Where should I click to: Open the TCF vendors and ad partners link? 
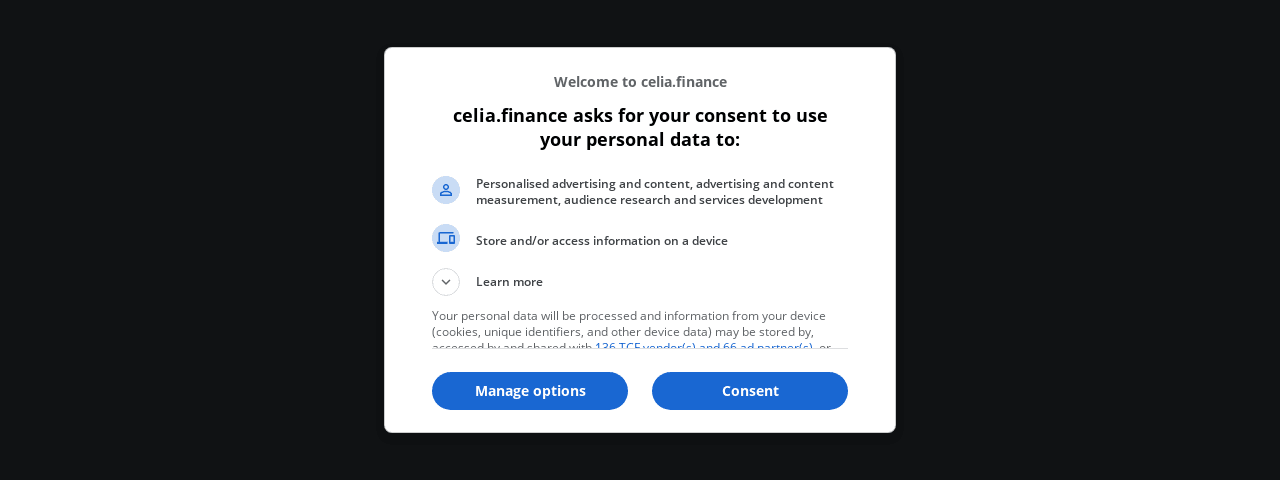point(703,345)
